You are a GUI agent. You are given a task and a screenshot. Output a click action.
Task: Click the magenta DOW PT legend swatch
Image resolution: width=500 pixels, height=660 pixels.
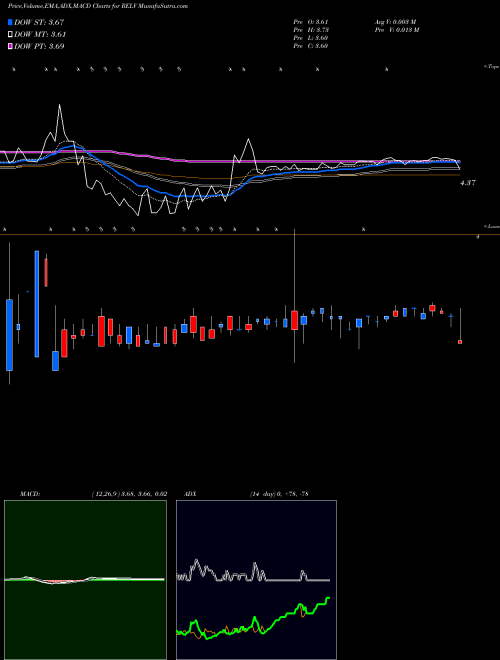(x=10, y=46)
